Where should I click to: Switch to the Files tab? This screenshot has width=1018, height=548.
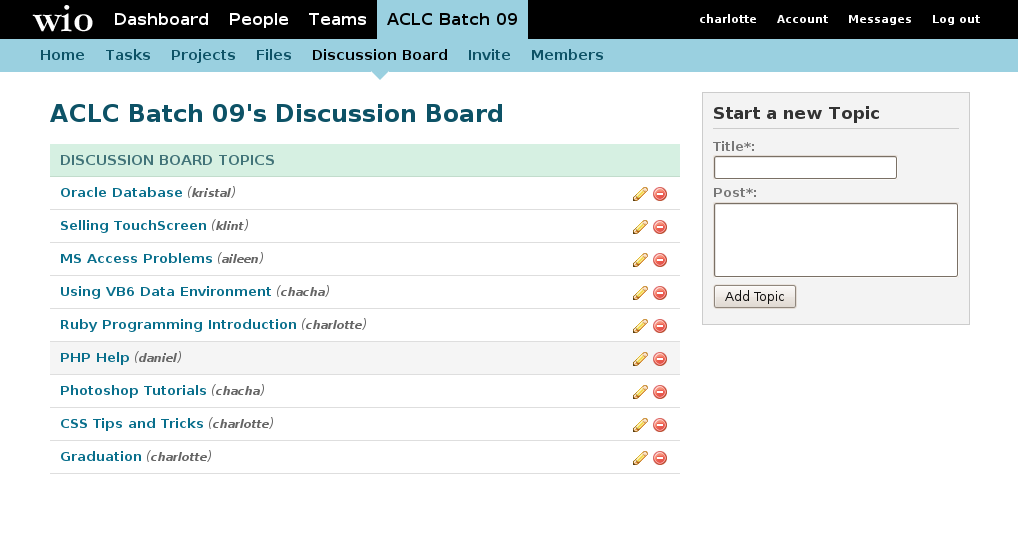pos(273,55)
